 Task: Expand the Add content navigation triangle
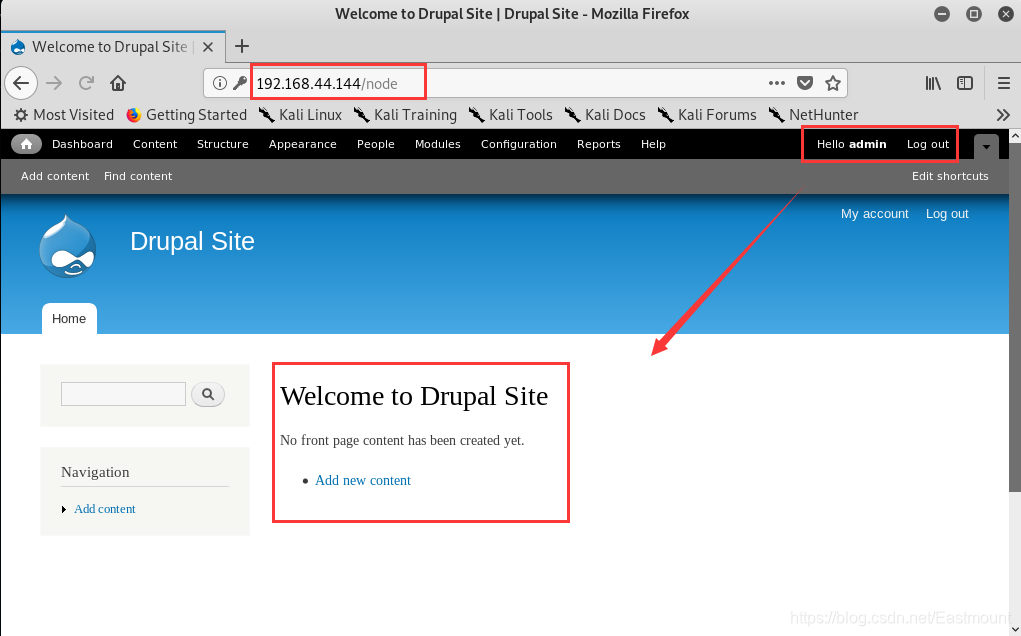[64, 510]
